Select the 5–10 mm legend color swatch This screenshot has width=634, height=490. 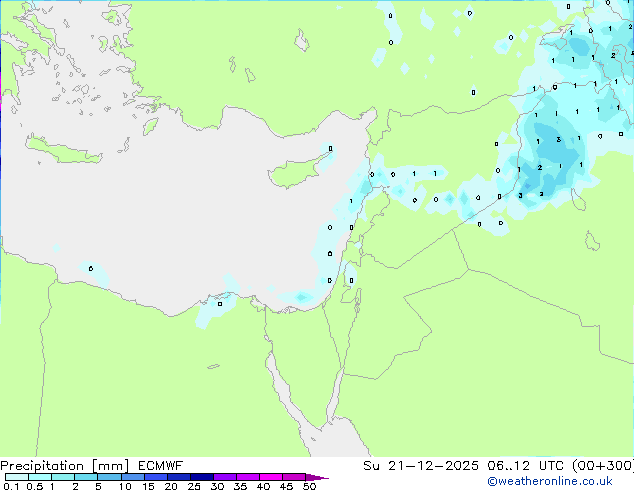pyautogui.click(x=109, y=477)
